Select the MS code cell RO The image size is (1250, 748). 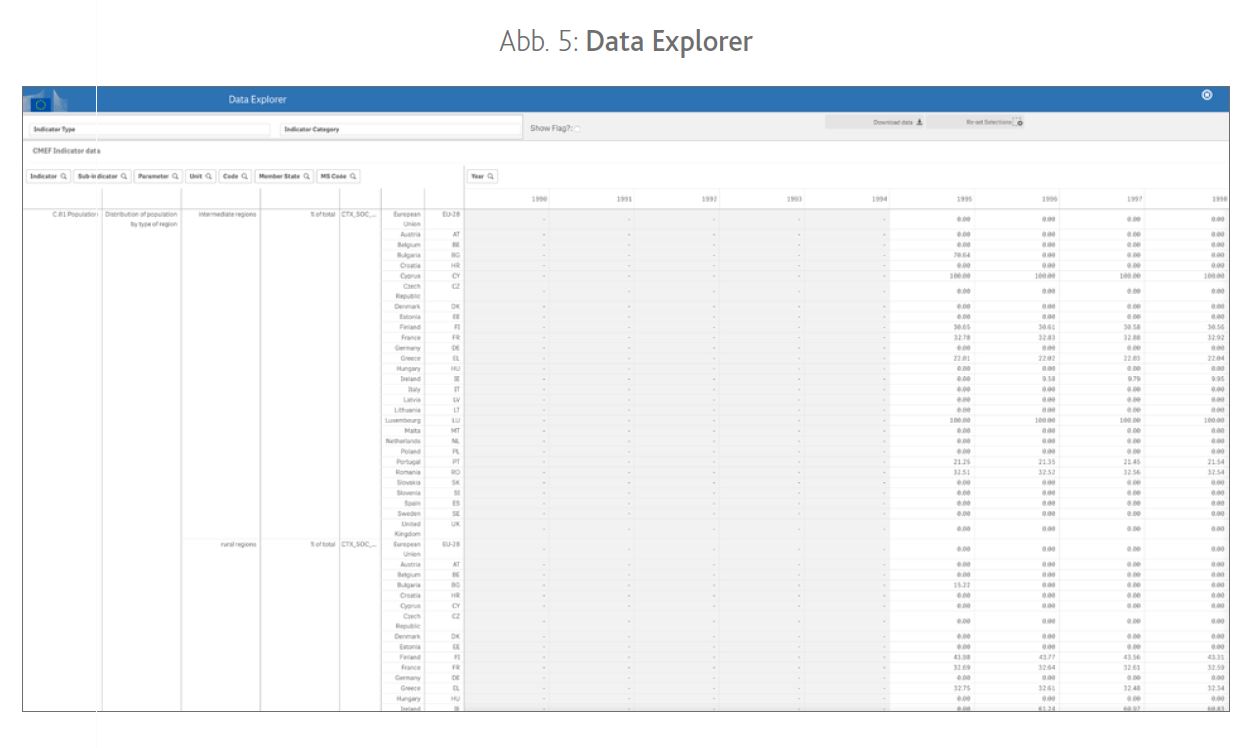[x=455, y=472]
